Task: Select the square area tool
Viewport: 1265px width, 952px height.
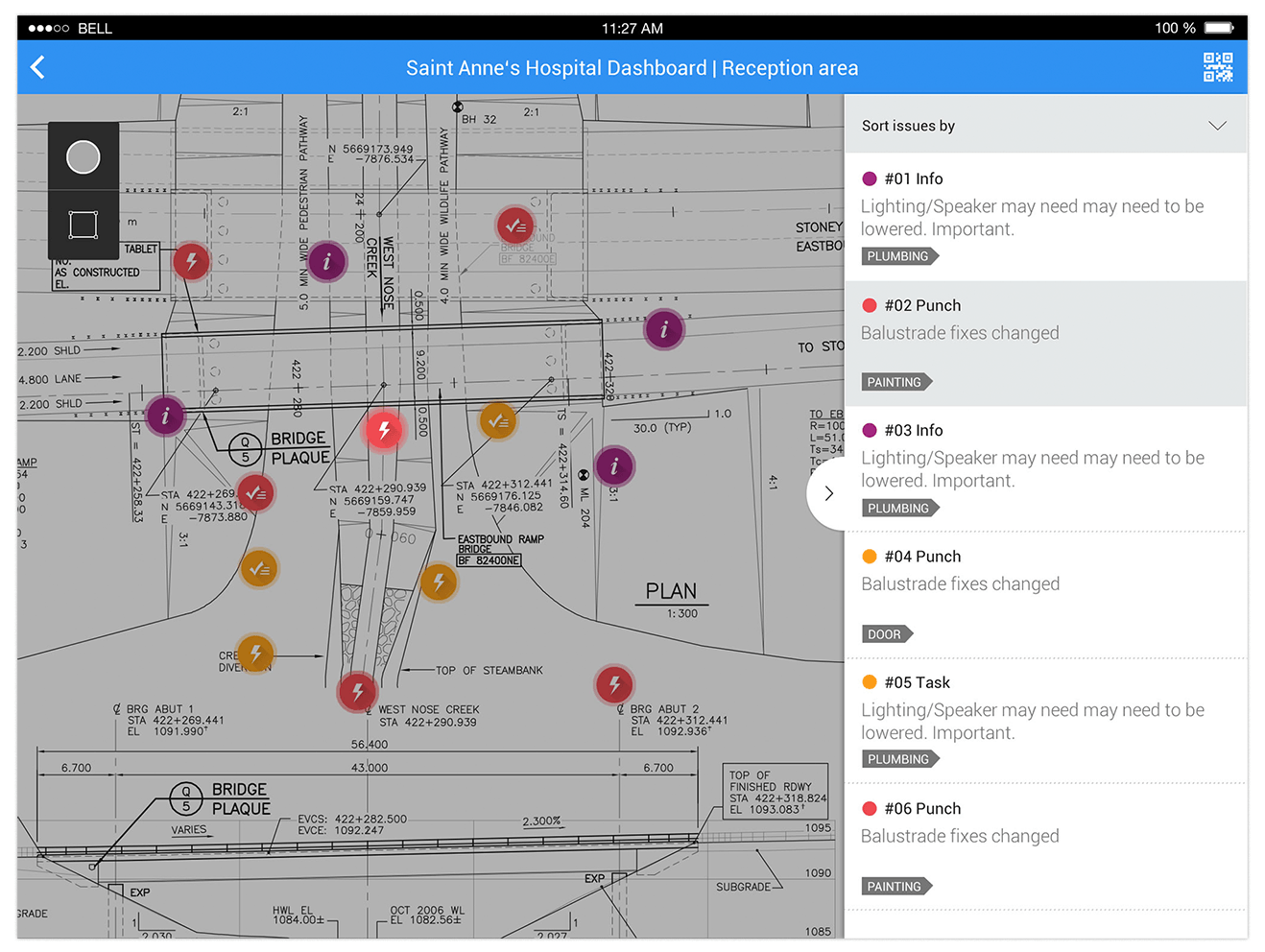Action: coord(84,226)
